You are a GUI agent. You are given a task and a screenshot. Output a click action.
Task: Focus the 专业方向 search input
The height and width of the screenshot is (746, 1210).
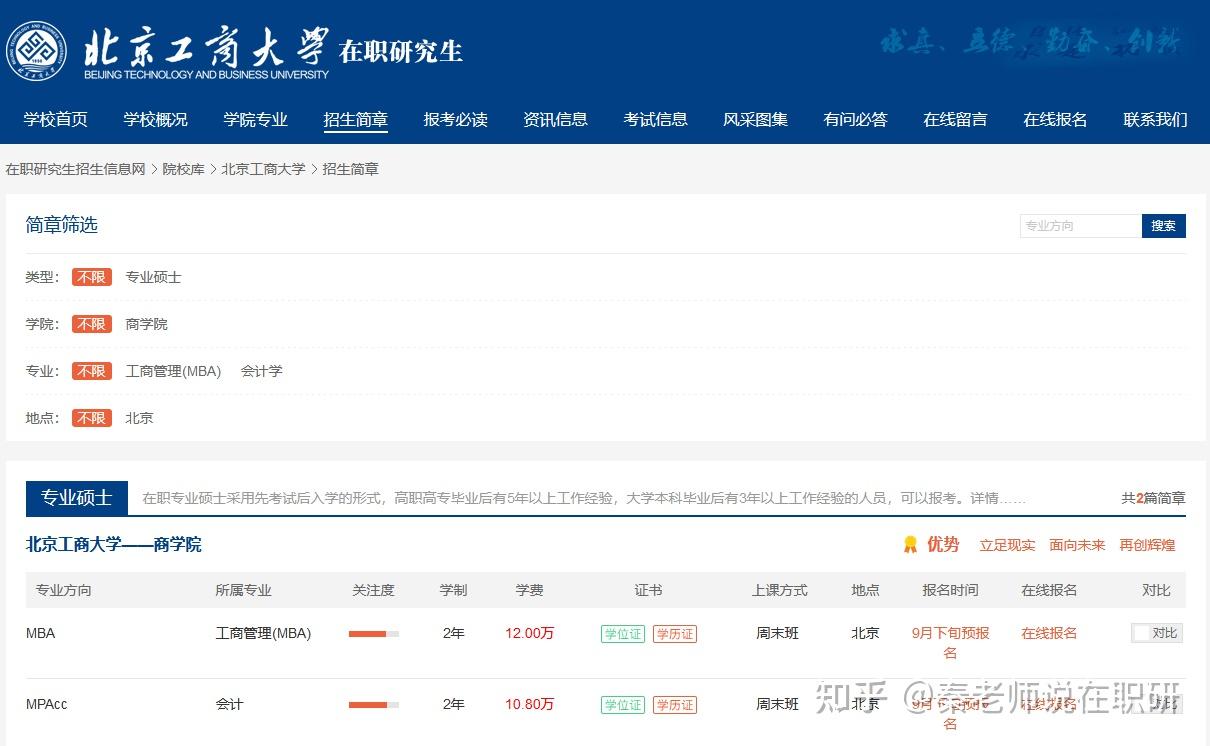1081,226
